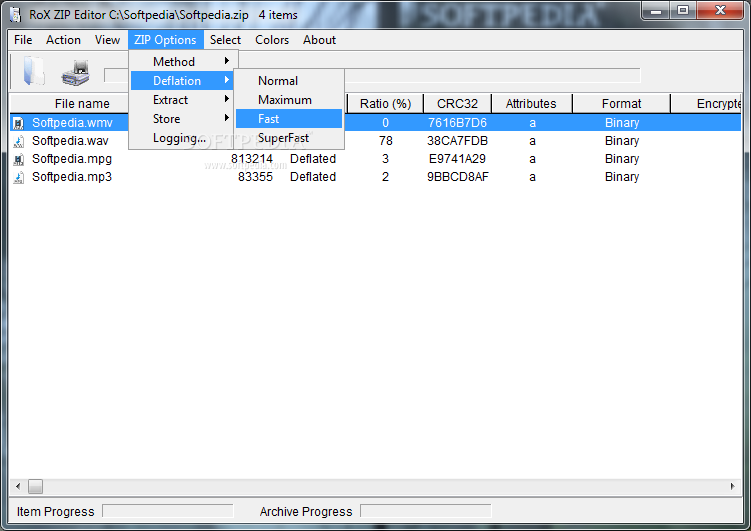
Task: Click CRC32 value 38CA7FDB
Action: click(457, 141)
